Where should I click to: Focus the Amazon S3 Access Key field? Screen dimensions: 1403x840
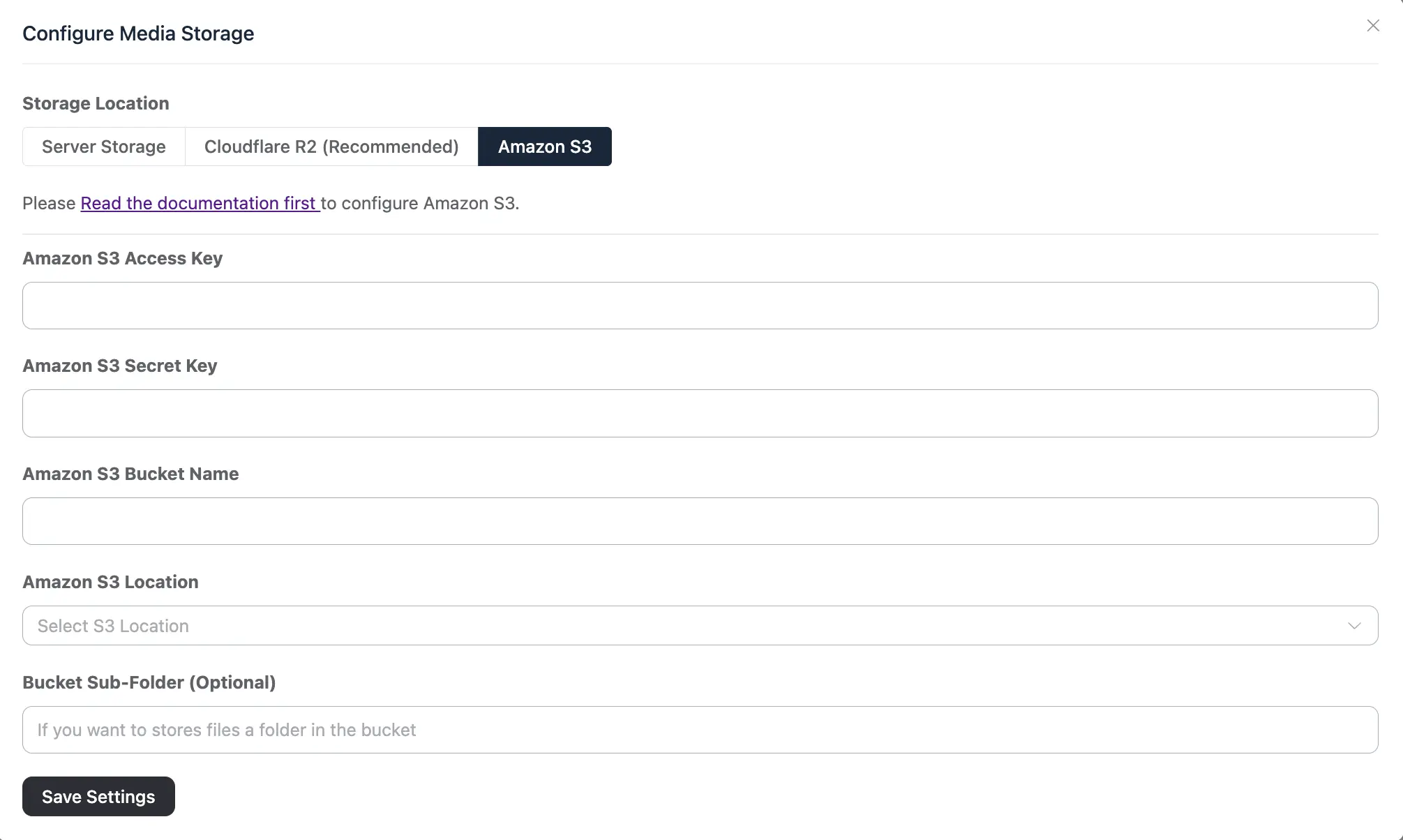click(700, 306)
